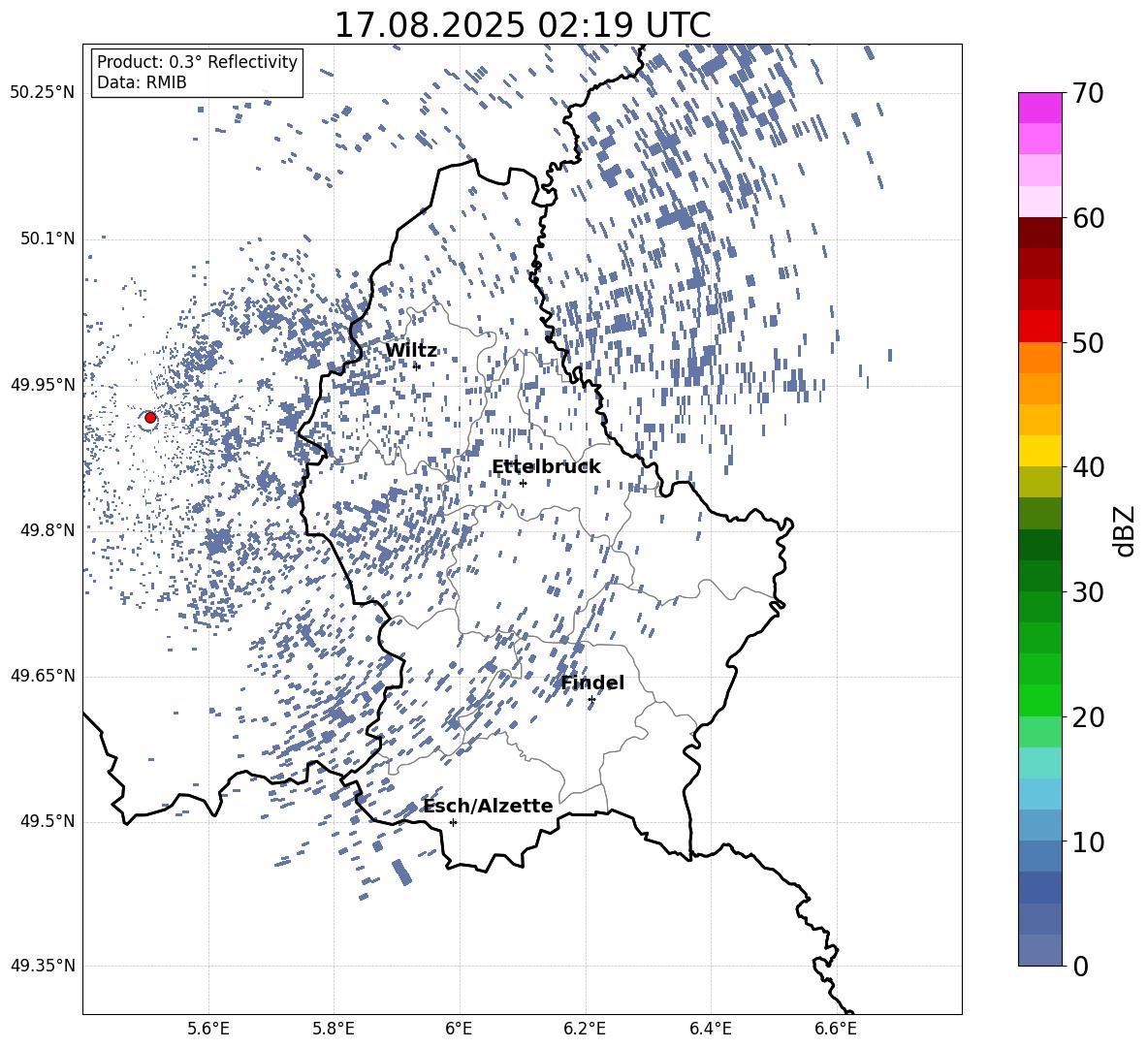Click the magenta 68-70 dBZ color band

[x=1039, y=109]
